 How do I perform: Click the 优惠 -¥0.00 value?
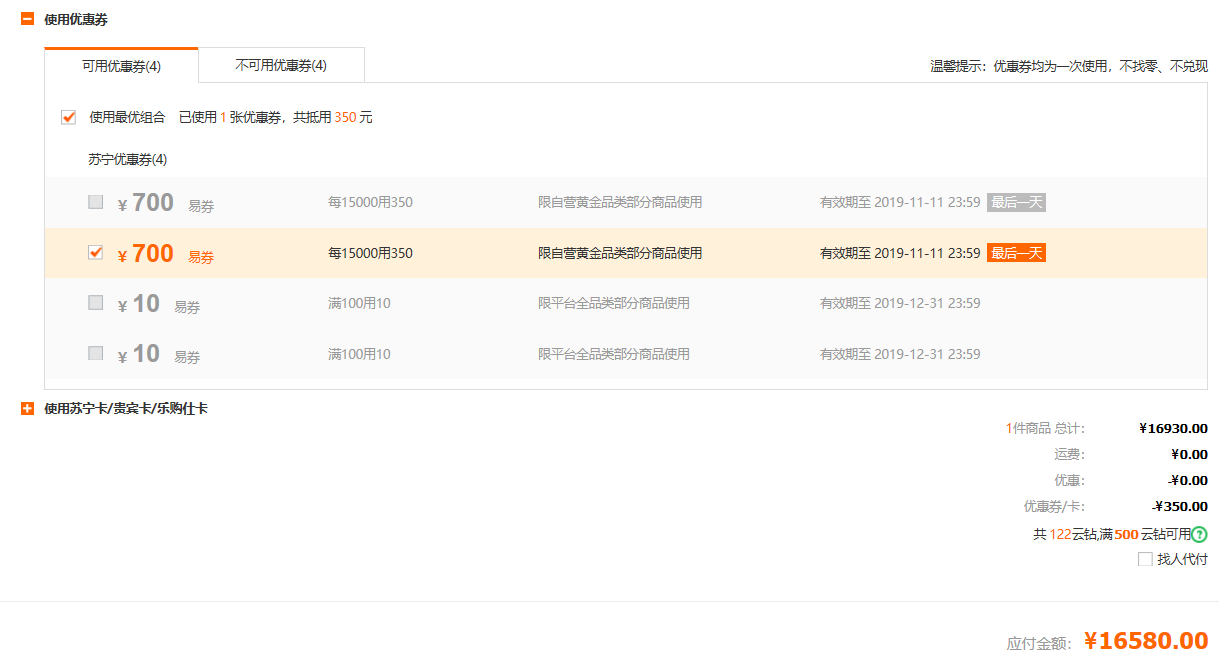(1188, 480)
